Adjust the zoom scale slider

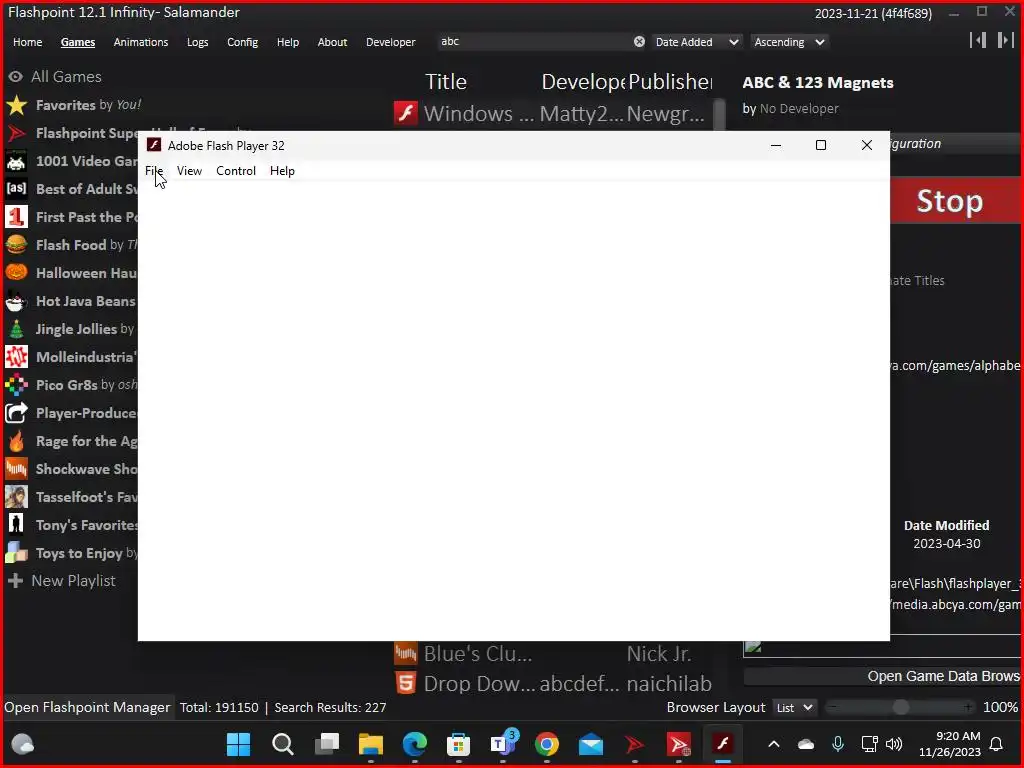900,707
